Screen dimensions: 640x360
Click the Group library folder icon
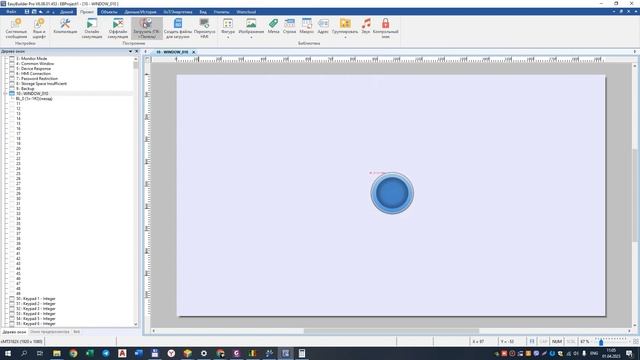(345, 24)
